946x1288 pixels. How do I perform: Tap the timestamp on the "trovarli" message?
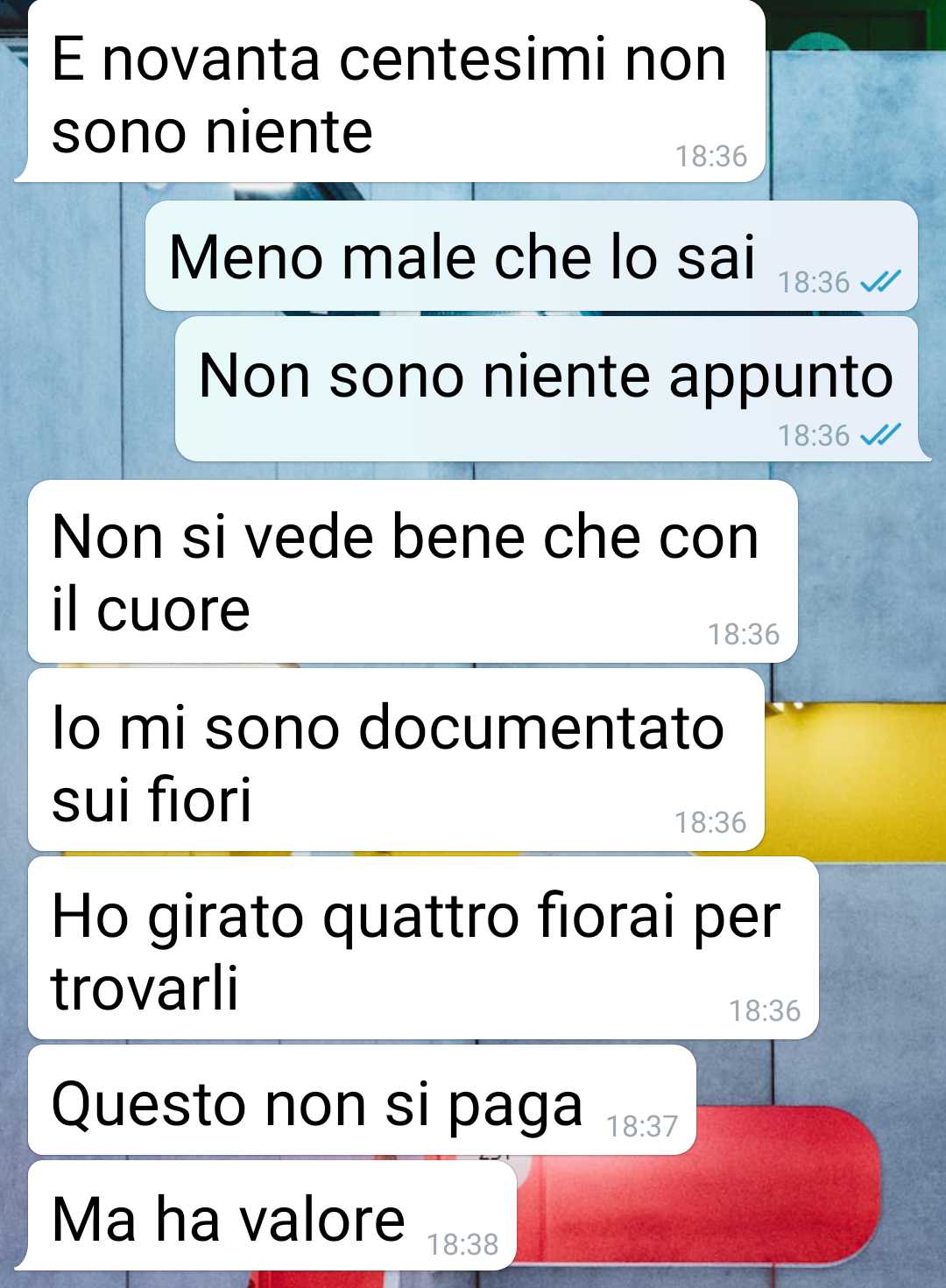click(765, 1010)
